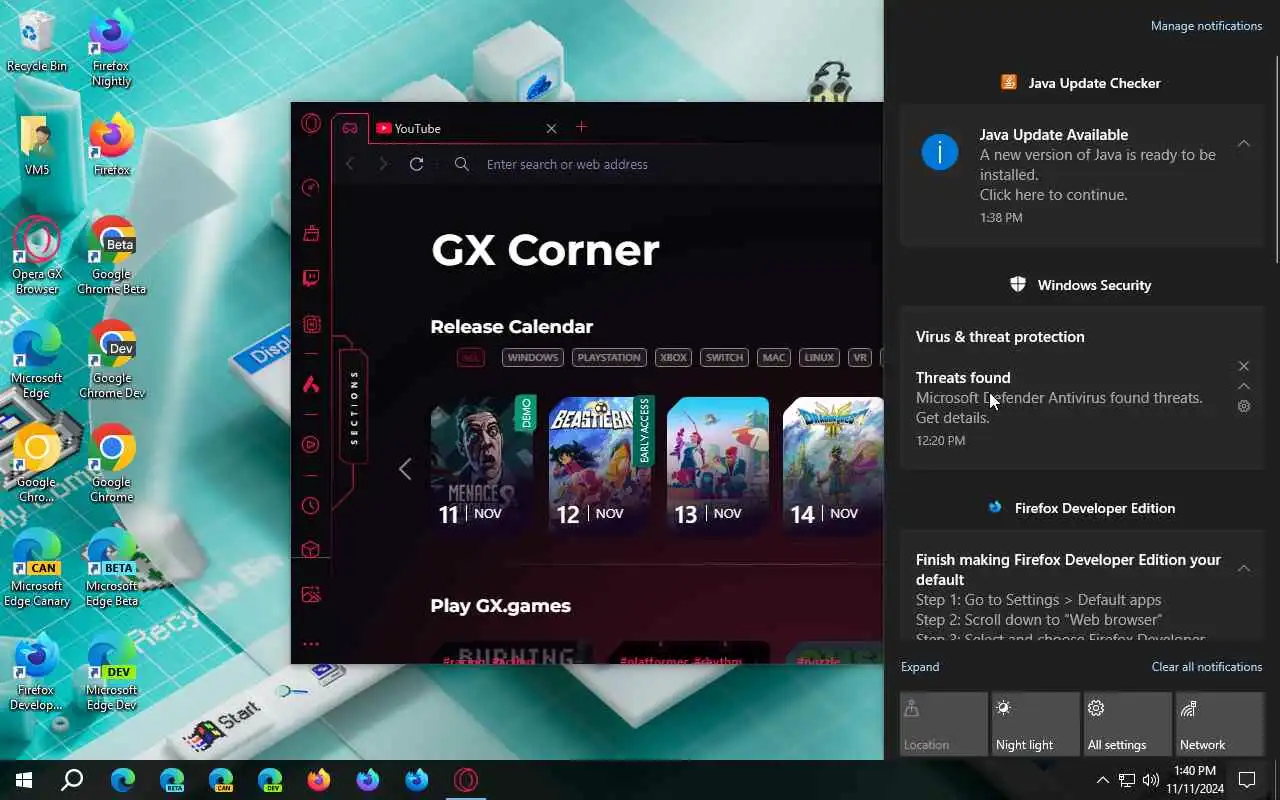The width and height of the screenshot is (1280, 800).
Task: Select Microsoft Edge Canary desktop shortcut
Action: pos(37,568)
